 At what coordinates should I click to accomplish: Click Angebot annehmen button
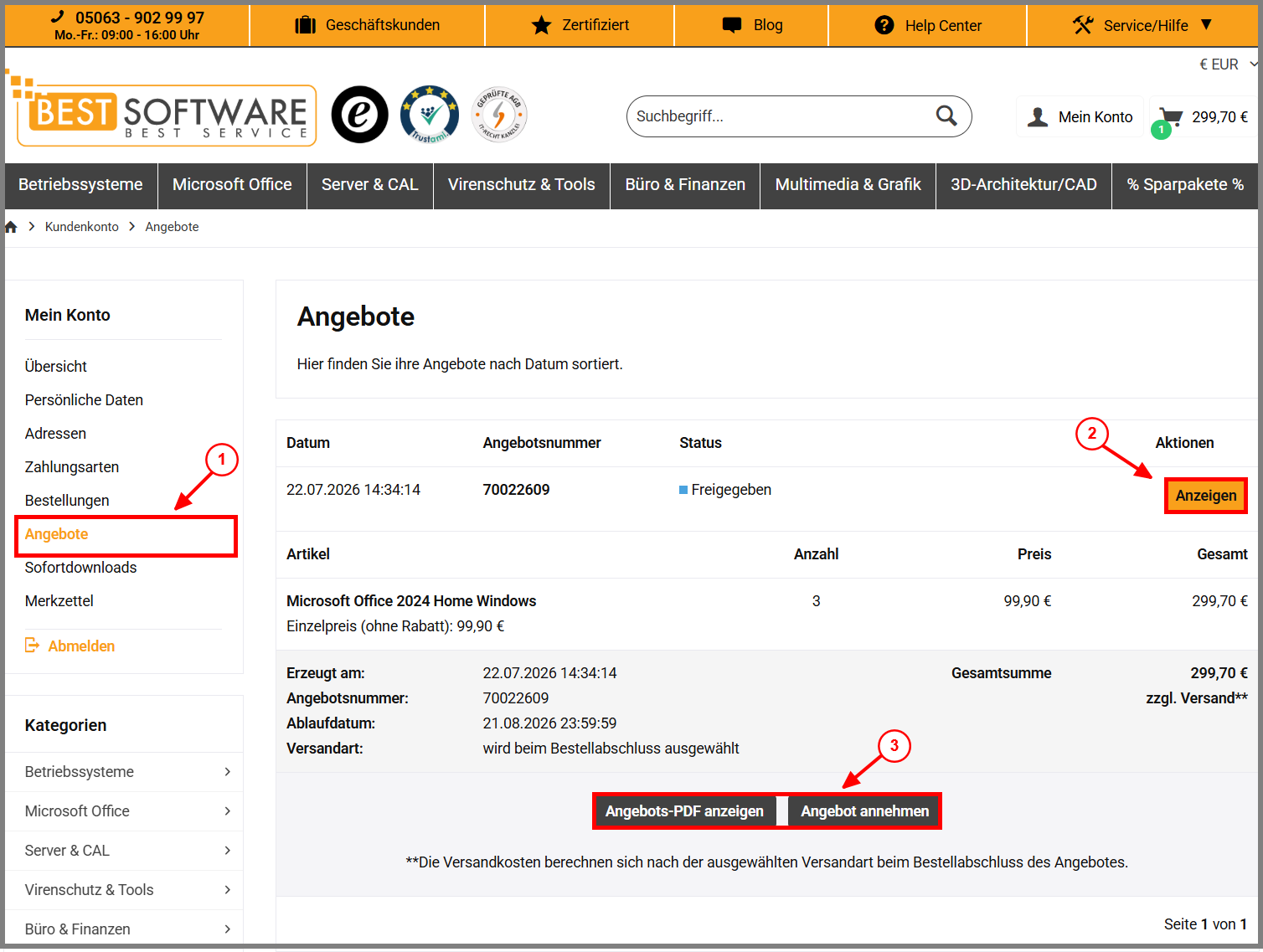coord(864,811)
